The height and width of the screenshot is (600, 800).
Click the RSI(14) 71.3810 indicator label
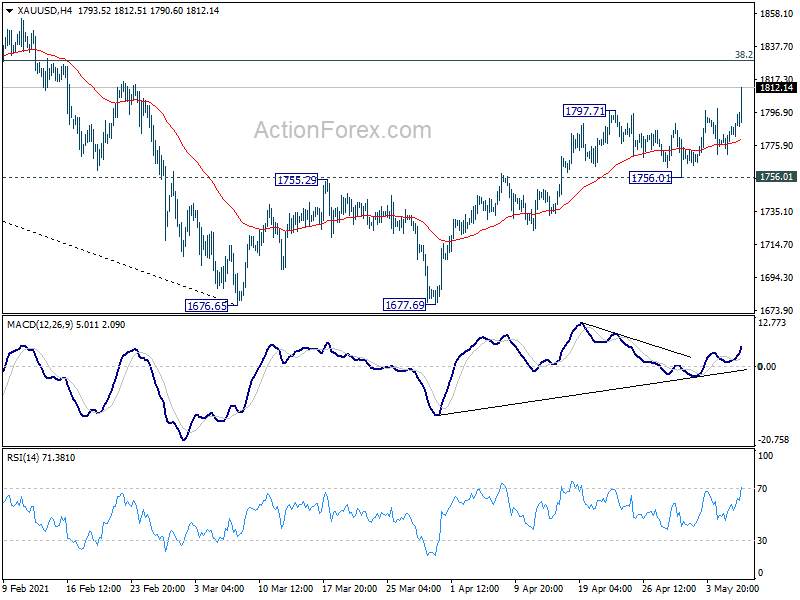[x=41, y=458]
